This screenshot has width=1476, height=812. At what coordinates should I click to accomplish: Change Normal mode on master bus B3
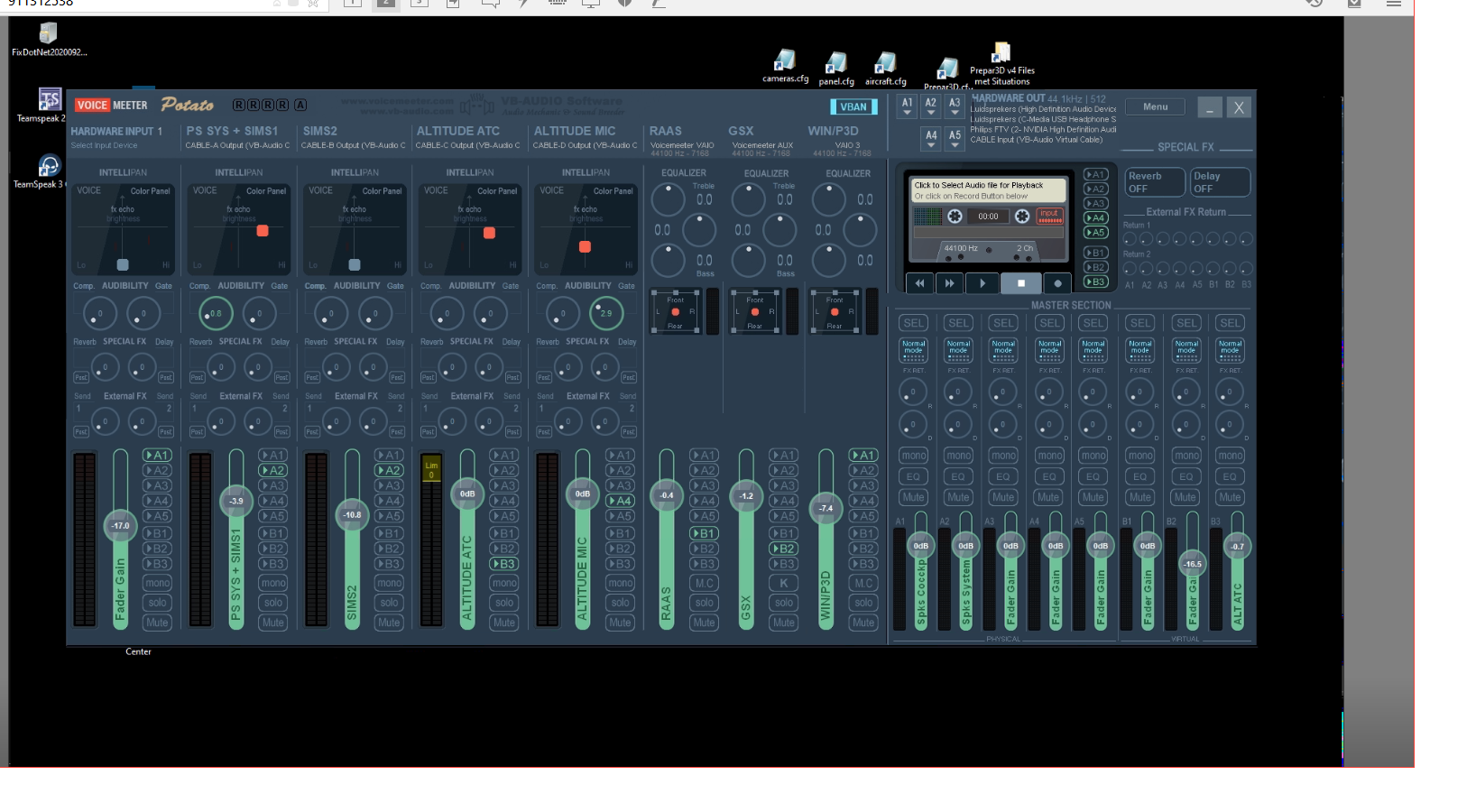pyautogui.click(x=1230, y=350)
